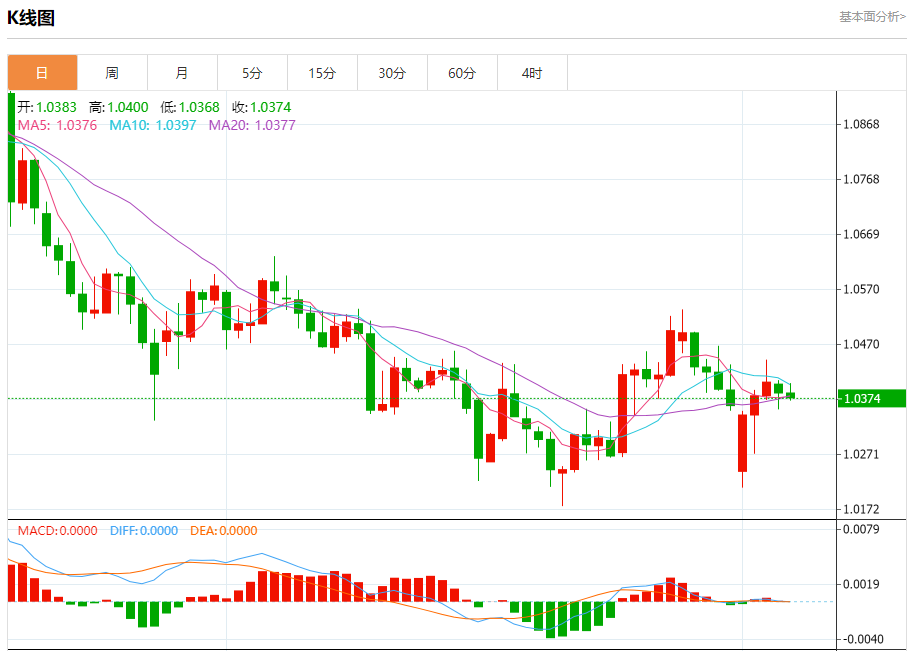
Task: Switch to the 月 monthly tab
Action: (182, 73)
